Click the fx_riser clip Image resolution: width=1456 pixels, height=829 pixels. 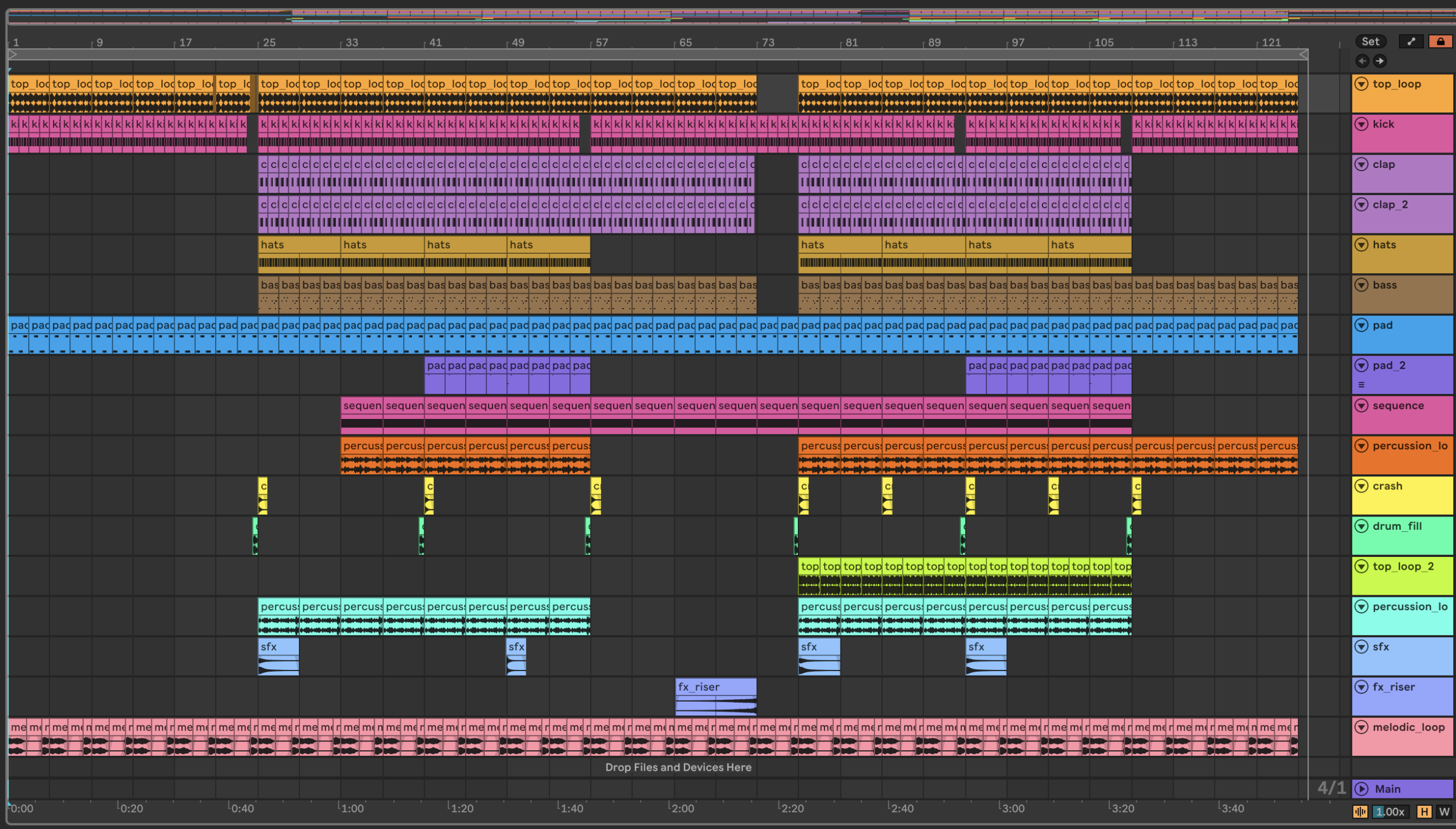[715, 696]
